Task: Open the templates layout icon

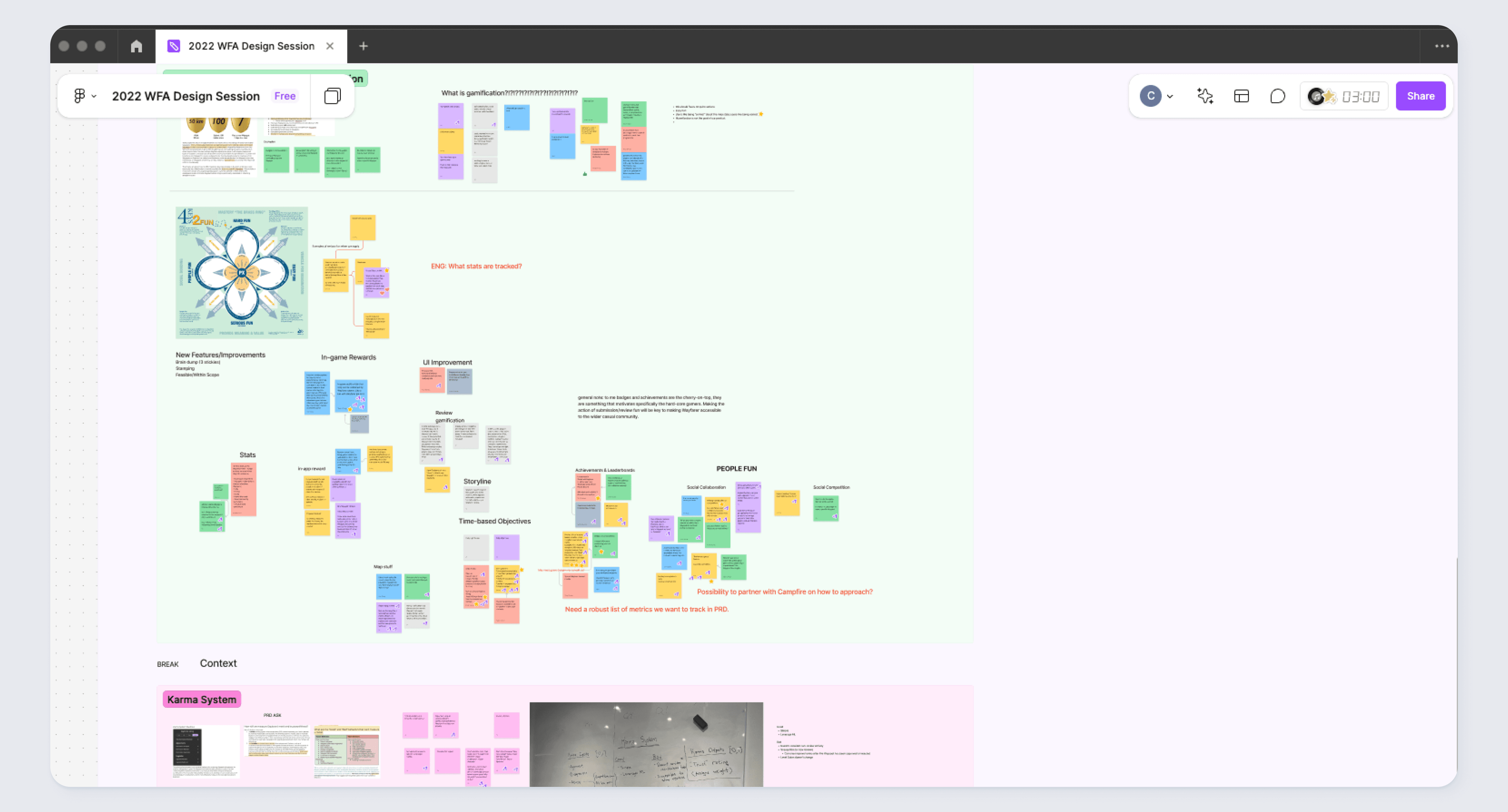Action: pos(1241,96)
